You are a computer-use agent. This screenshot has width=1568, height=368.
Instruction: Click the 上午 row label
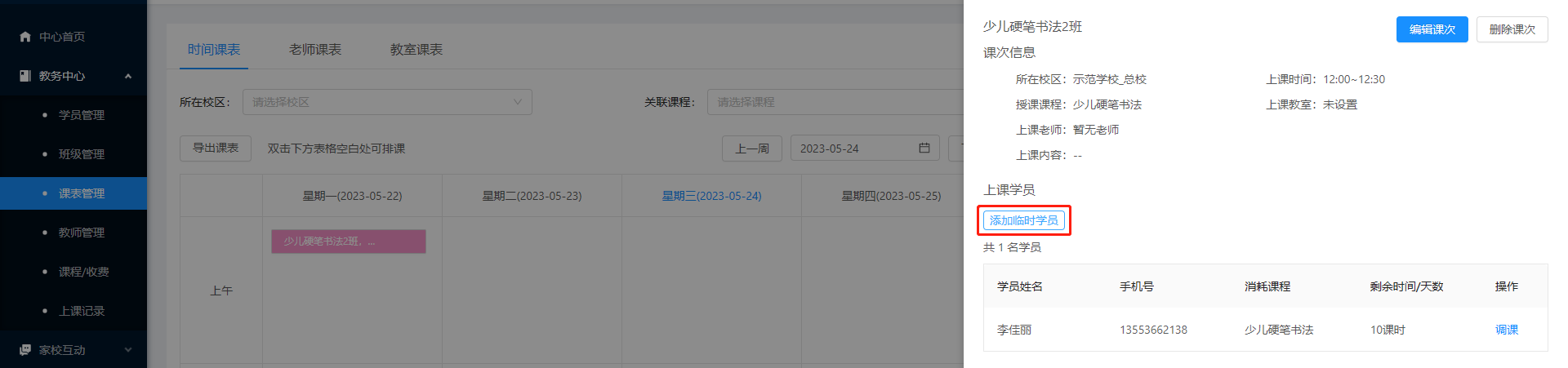(221, 290)
